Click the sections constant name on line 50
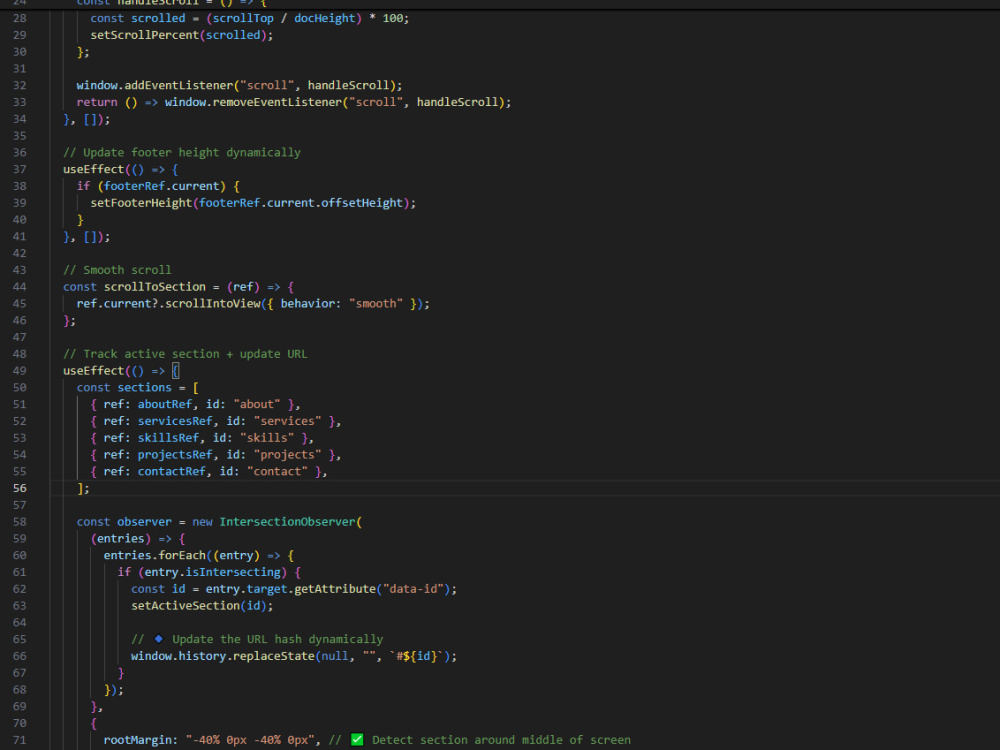Screen dimensions: 1000x750 [x=145, y=387]
